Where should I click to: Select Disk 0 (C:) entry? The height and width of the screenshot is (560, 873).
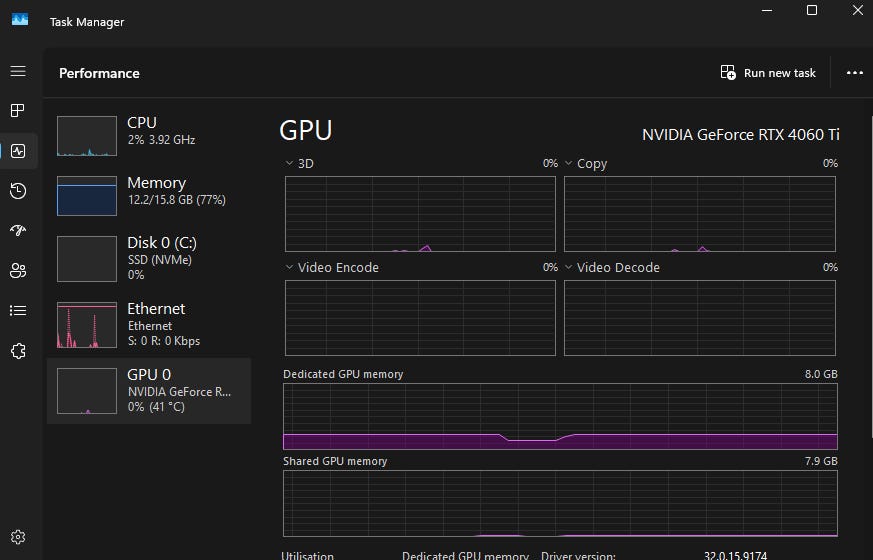coord(149,258)
